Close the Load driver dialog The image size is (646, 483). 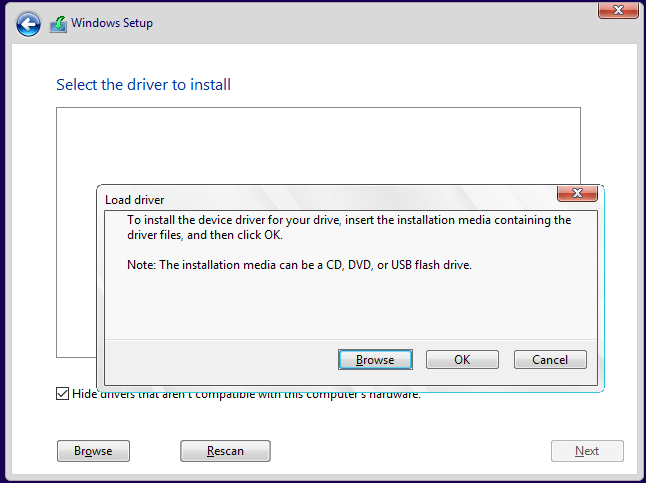(577, 194)
